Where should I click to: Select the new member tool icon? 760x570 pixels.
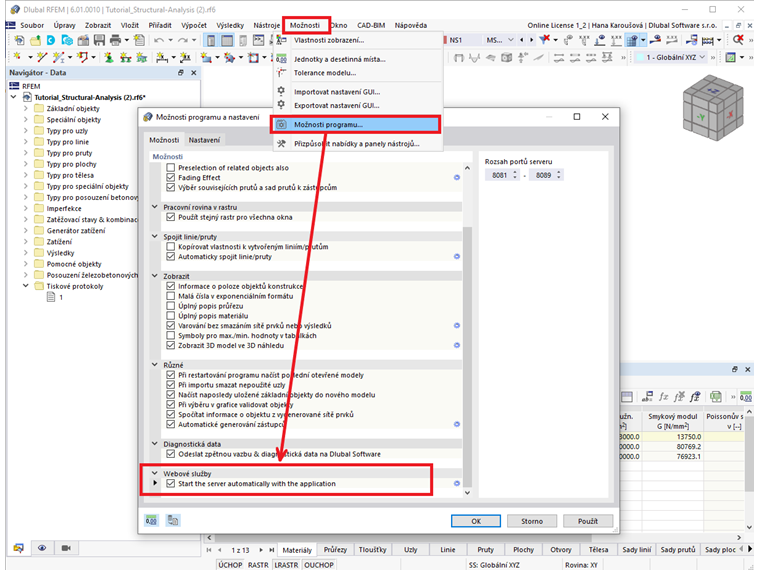click(x=59, y=58)
